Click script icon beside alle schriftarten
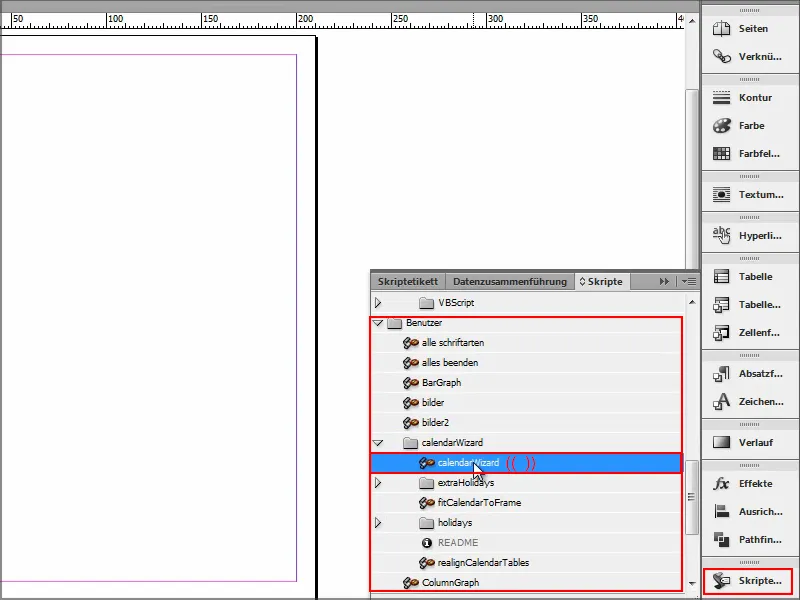The height and width of the screenshot is (600, 800). [411, 343]
